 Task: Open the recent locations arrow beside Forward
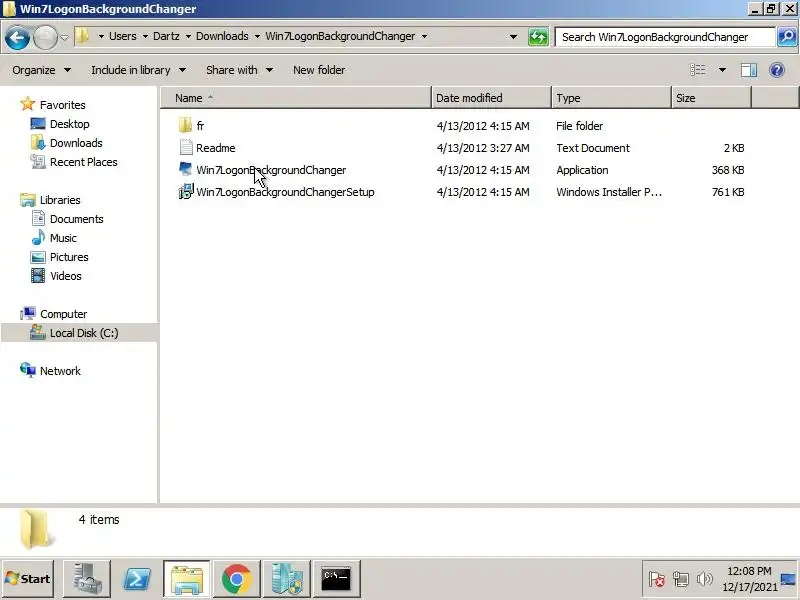coord(64,37)
